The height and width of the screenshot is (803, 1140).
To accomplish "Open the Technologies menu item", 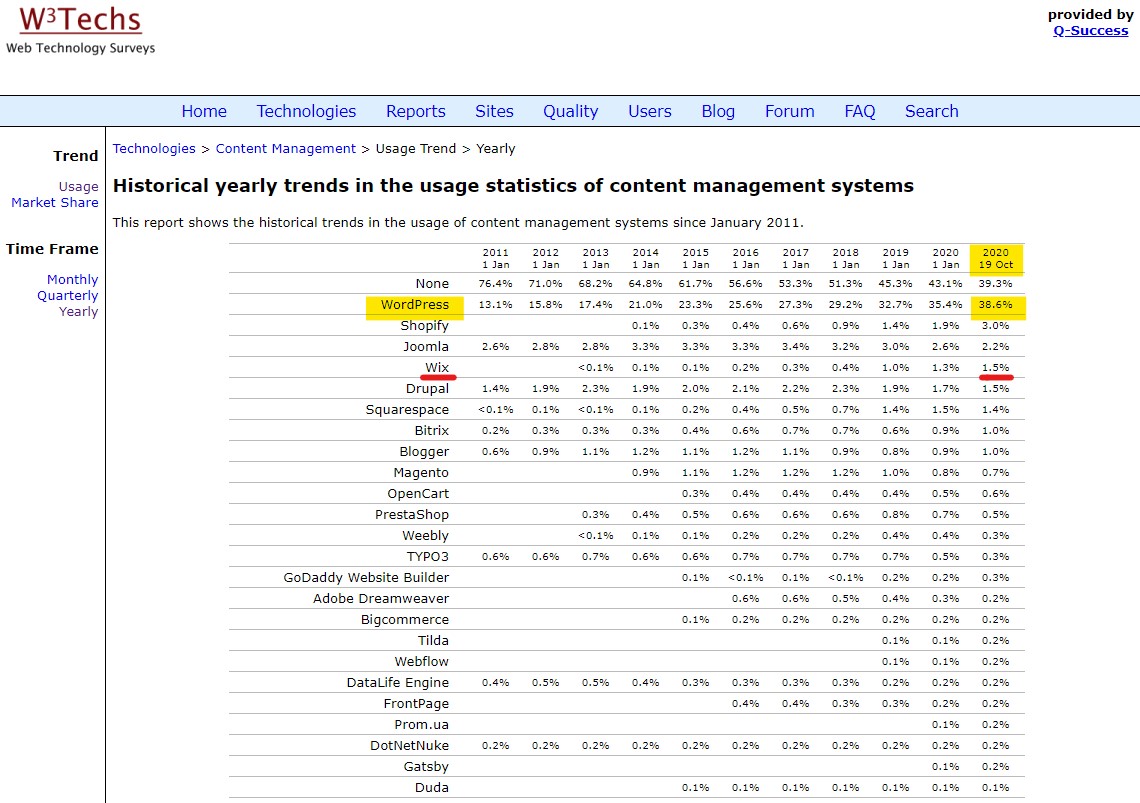I will click(306, 111).
